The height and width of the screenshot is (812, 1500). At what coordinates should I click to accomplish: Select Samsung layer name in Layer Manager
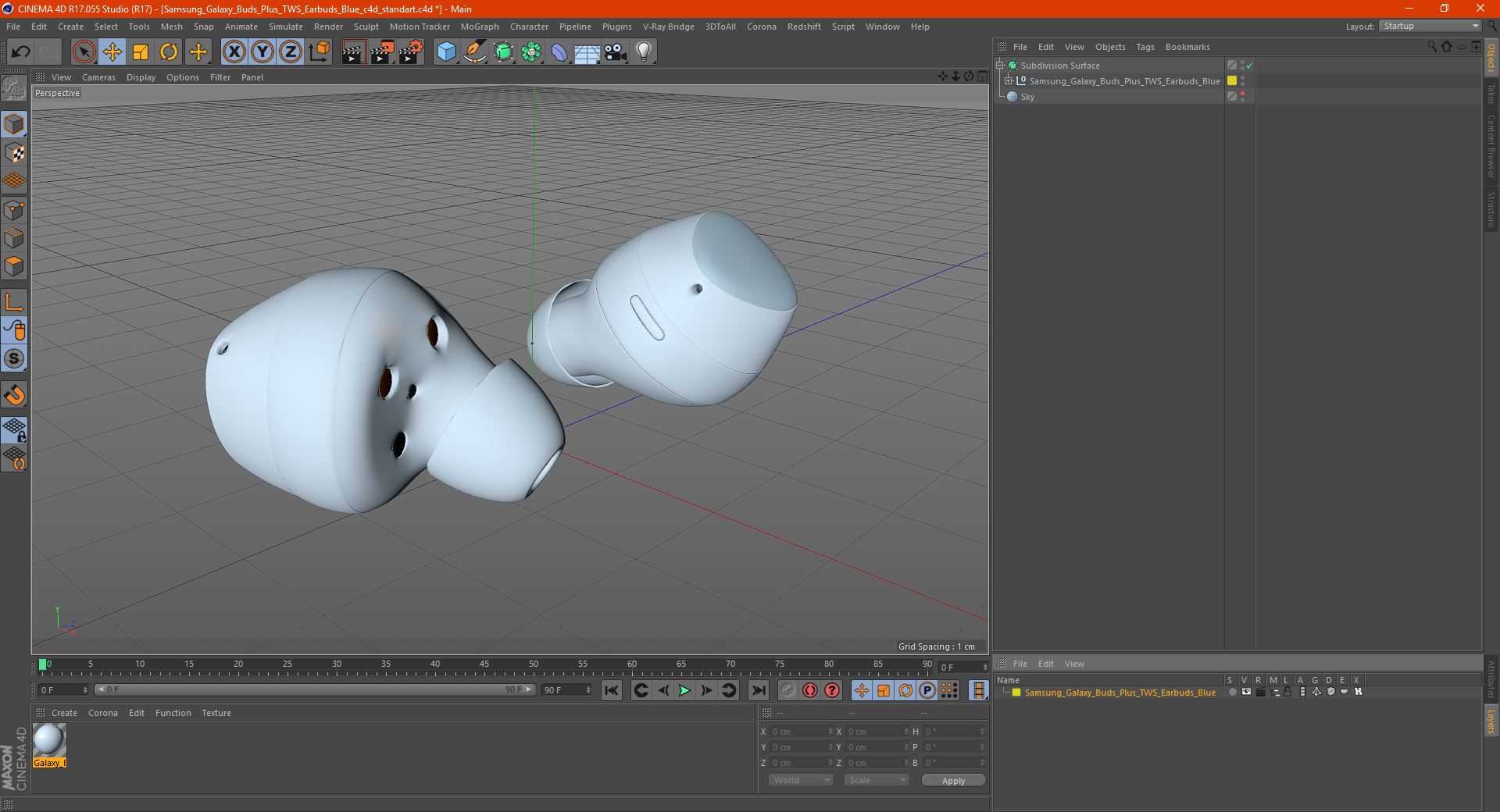coord(1120,693)
